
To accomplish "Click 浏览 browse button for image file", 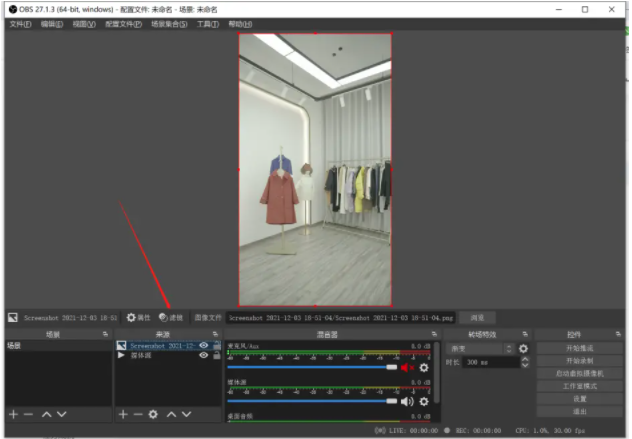I will 477,318.
